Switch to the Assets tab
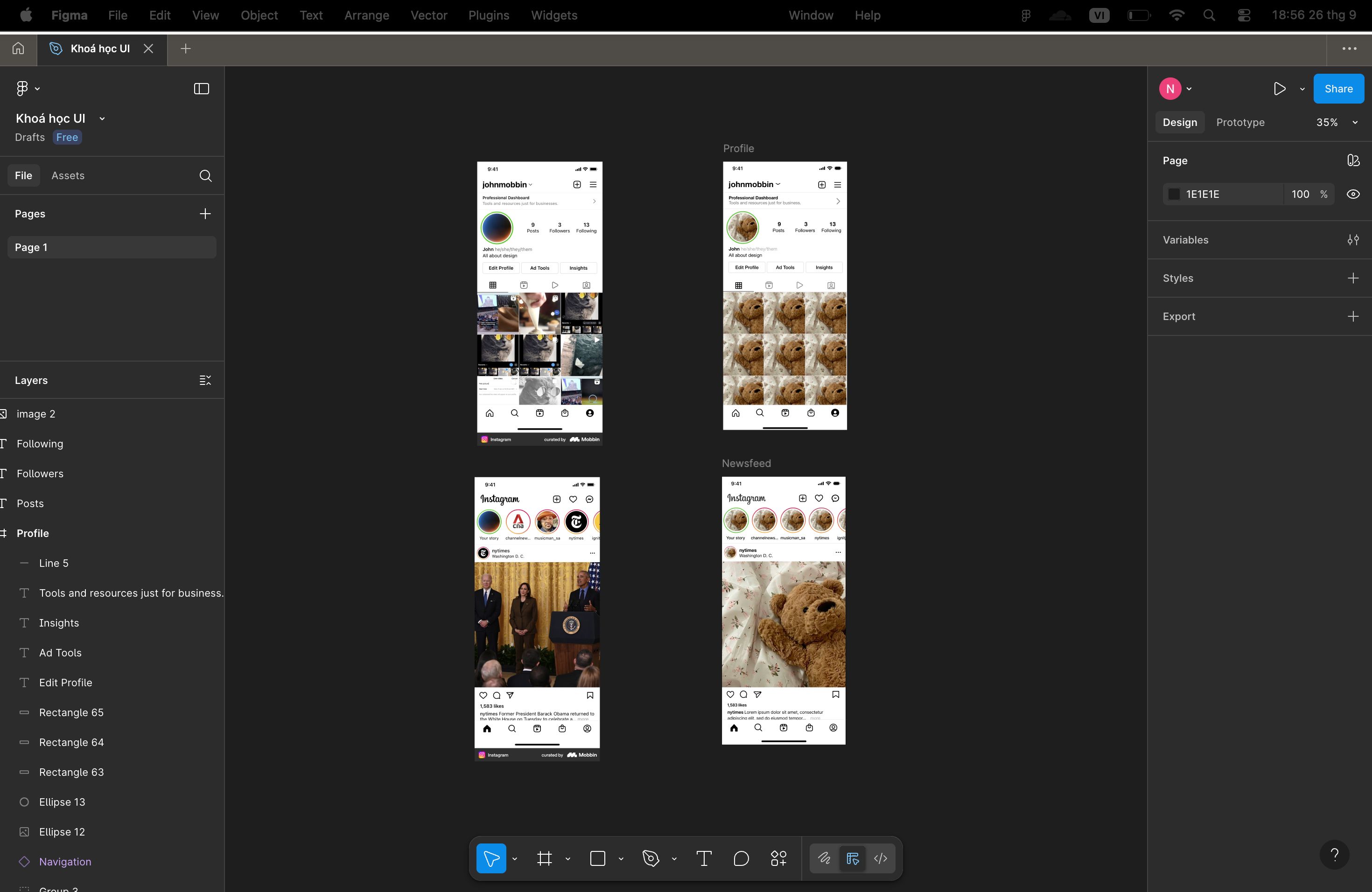The image size is (1372, 892). pos(68,176)
